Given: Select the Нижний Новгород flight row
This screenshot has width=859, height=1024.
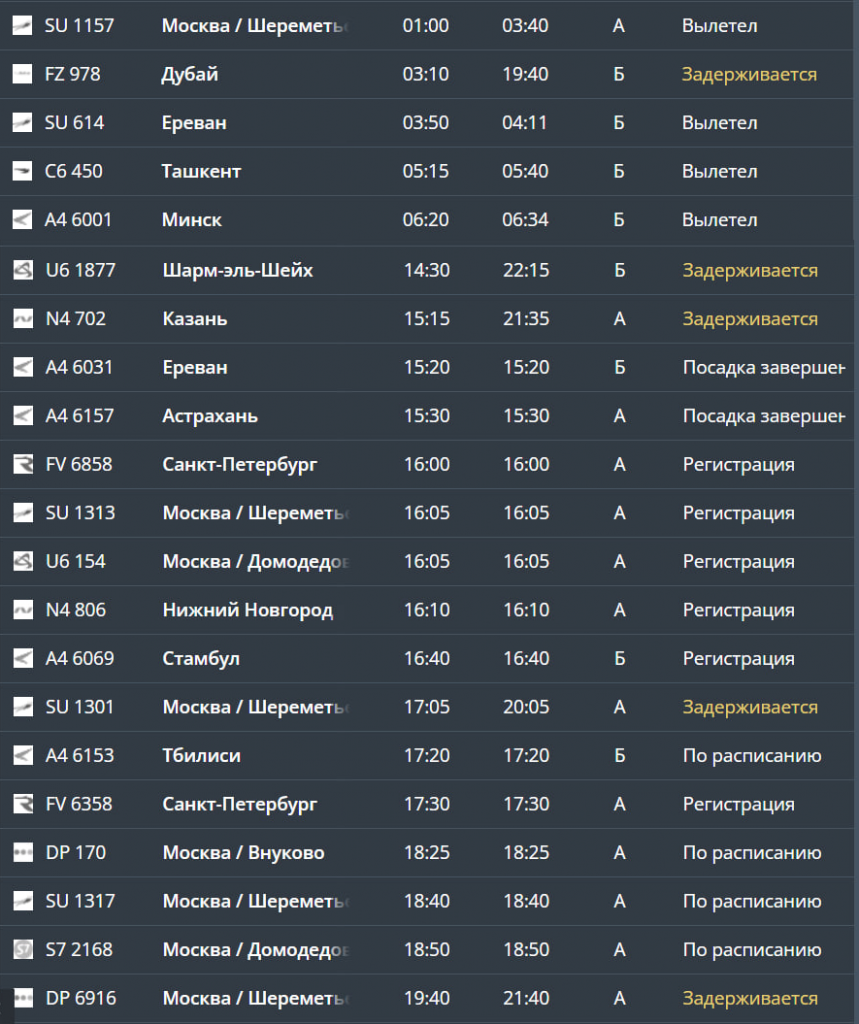Looking at the screenshot, I should 248,610.
